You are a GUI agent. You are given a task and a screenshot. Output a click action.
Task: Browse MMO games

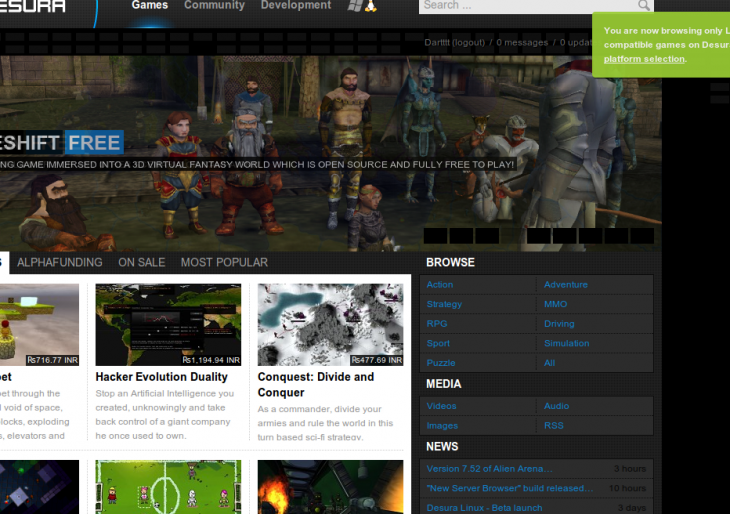[x=555, y=304]
